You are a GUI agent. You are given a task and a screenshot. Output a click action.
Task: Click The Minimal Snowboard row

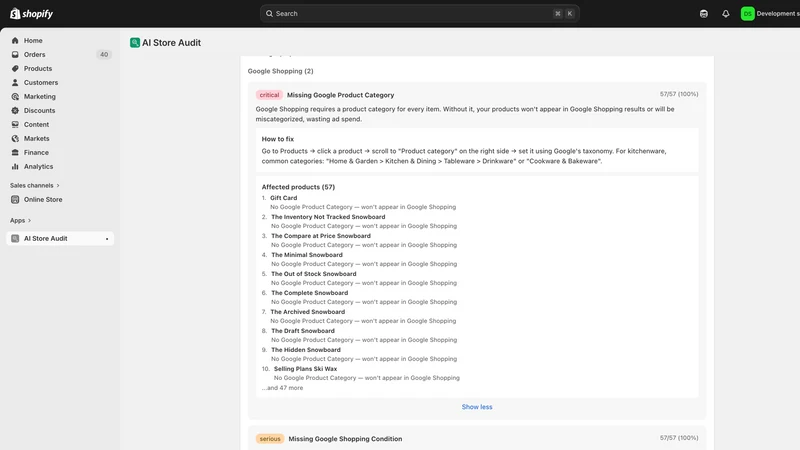[307, 255]
